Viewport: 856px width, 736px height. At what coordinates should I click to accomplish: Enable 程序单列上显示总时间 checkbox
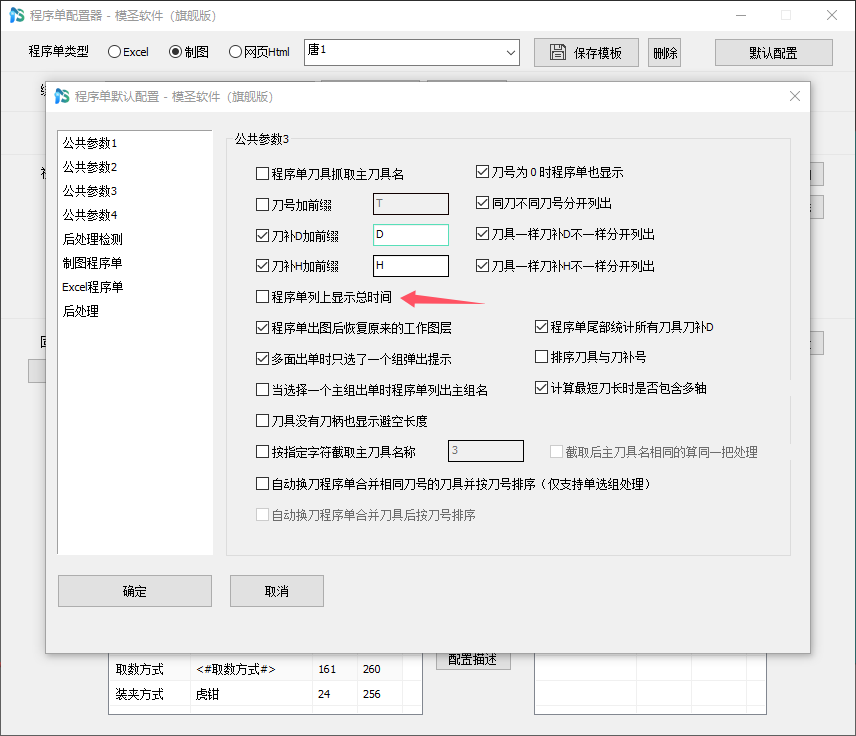coord(263,296)
